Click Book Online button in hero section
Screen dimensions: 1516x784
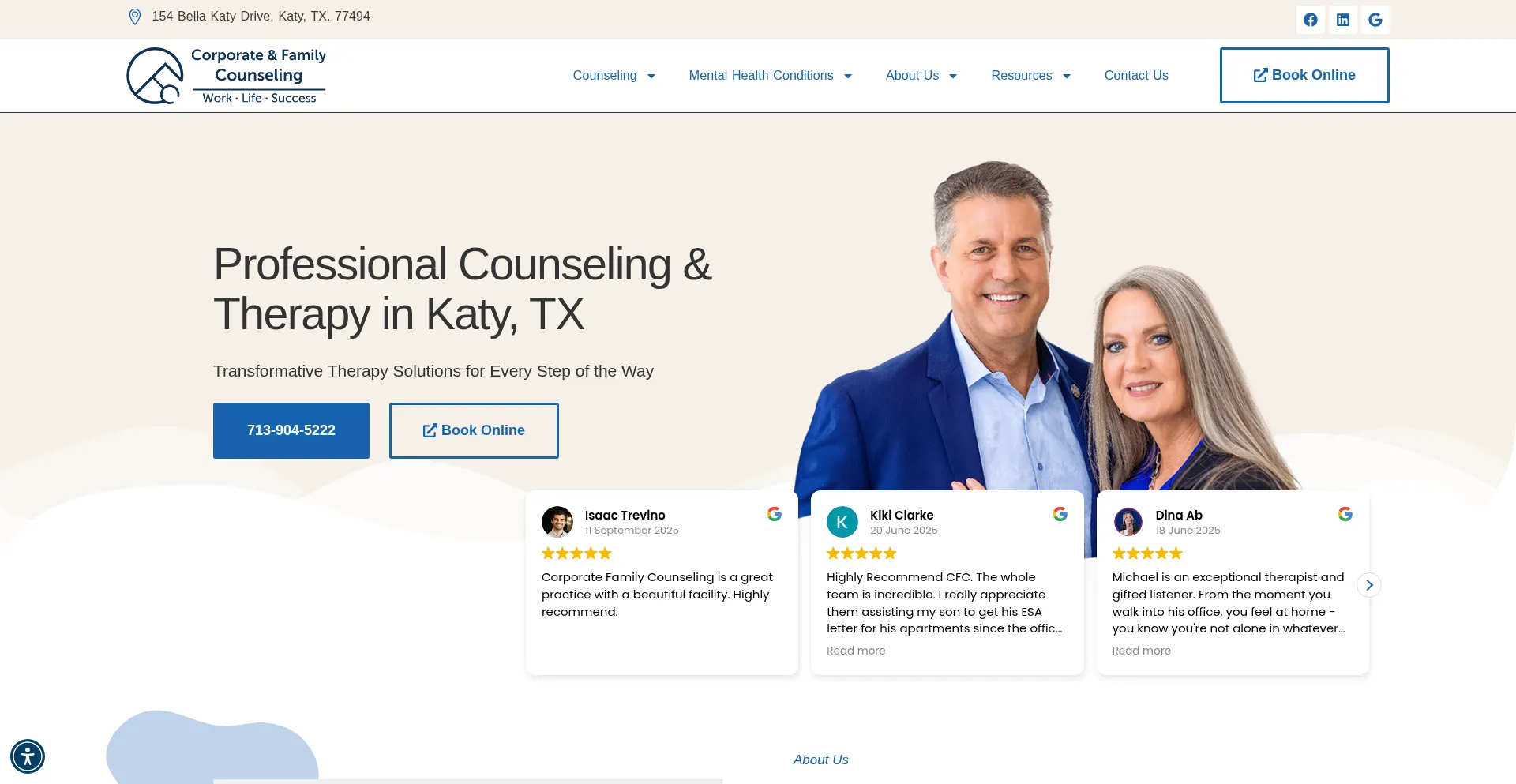474,430
